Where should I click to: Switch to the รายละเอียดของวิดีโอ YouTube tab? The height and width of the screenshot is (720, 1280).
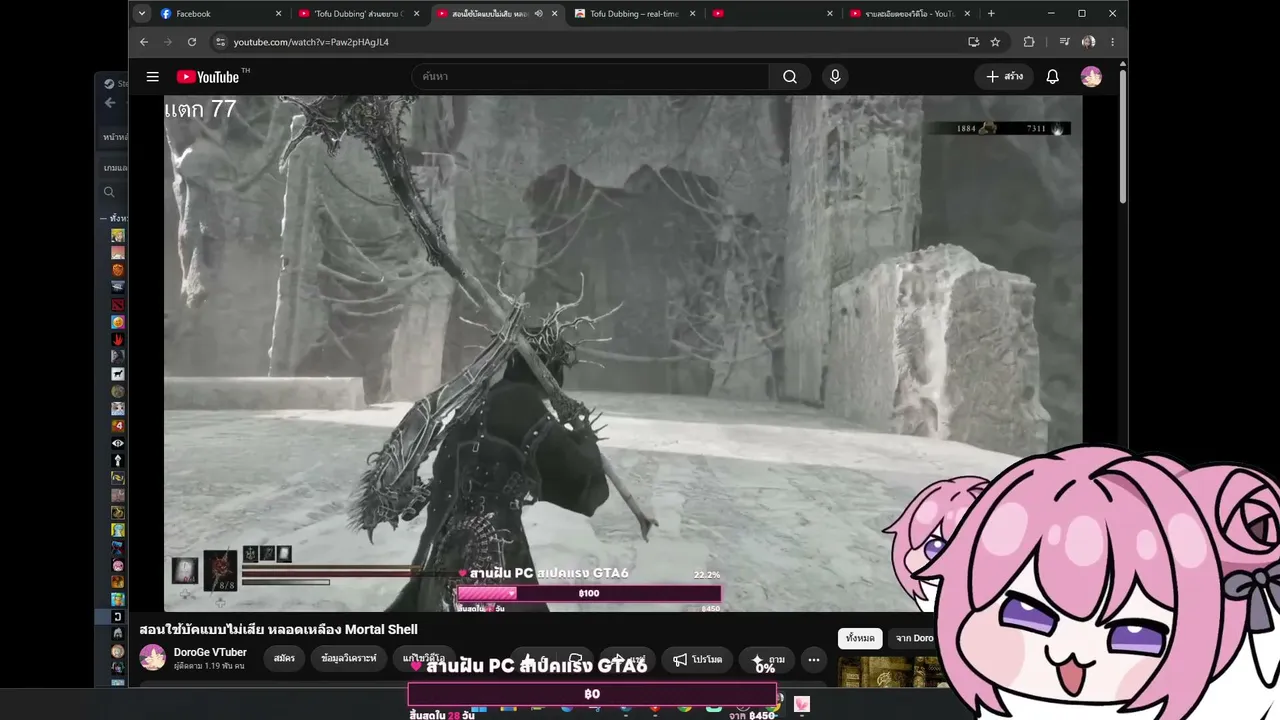tap(910, 14)
